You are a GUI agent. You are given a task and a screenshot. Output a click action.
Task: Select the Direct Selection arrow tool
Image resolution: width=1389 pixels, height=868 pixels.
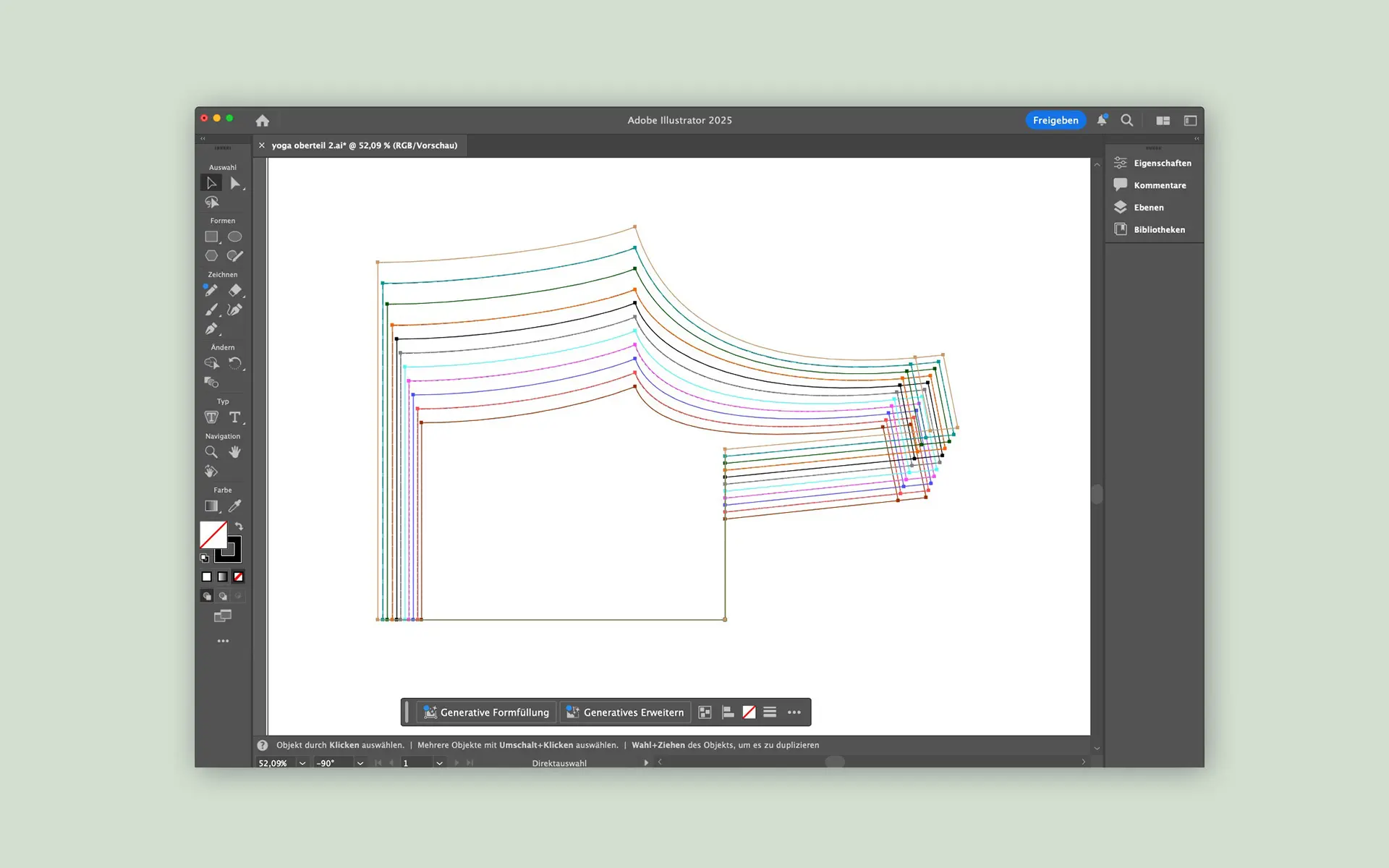(x=235, y=184)
